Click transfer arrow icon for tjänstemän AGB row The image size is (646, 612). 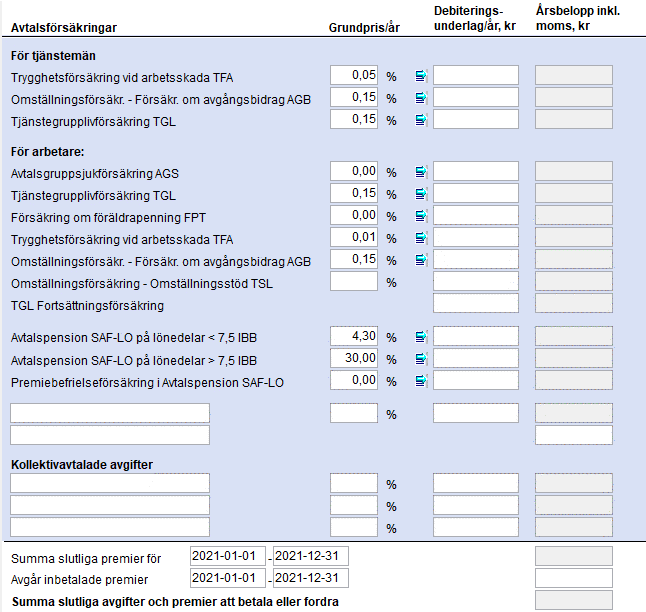tap(421, 98)
